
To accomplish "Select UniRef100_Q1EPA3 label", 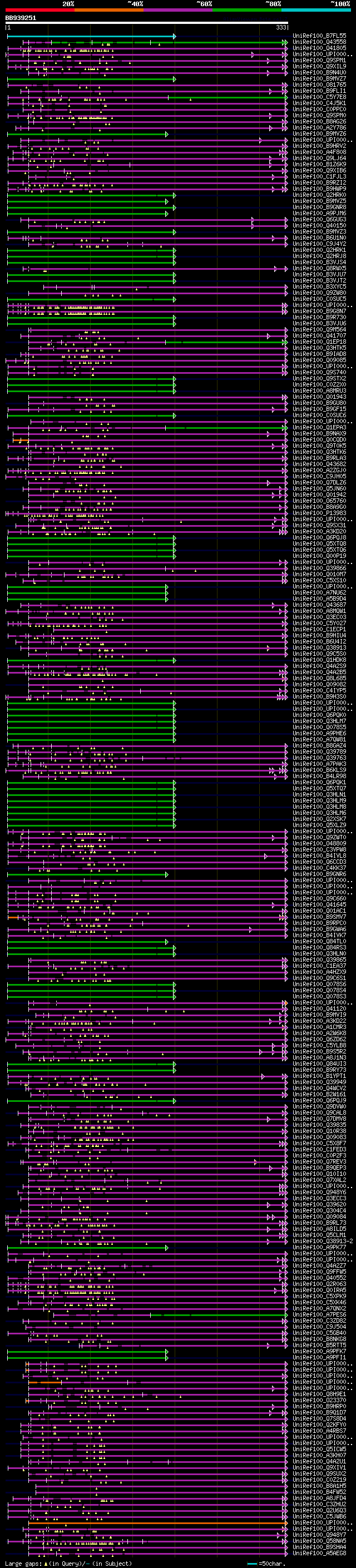I will (319, 427).
